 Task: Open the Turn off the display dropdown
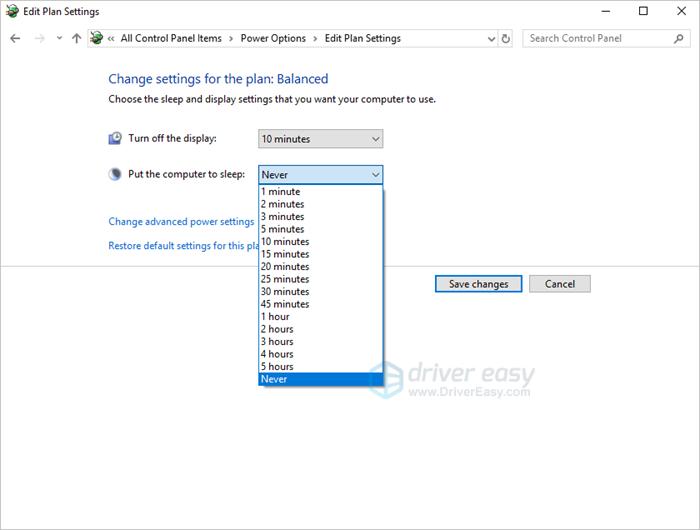321,139
